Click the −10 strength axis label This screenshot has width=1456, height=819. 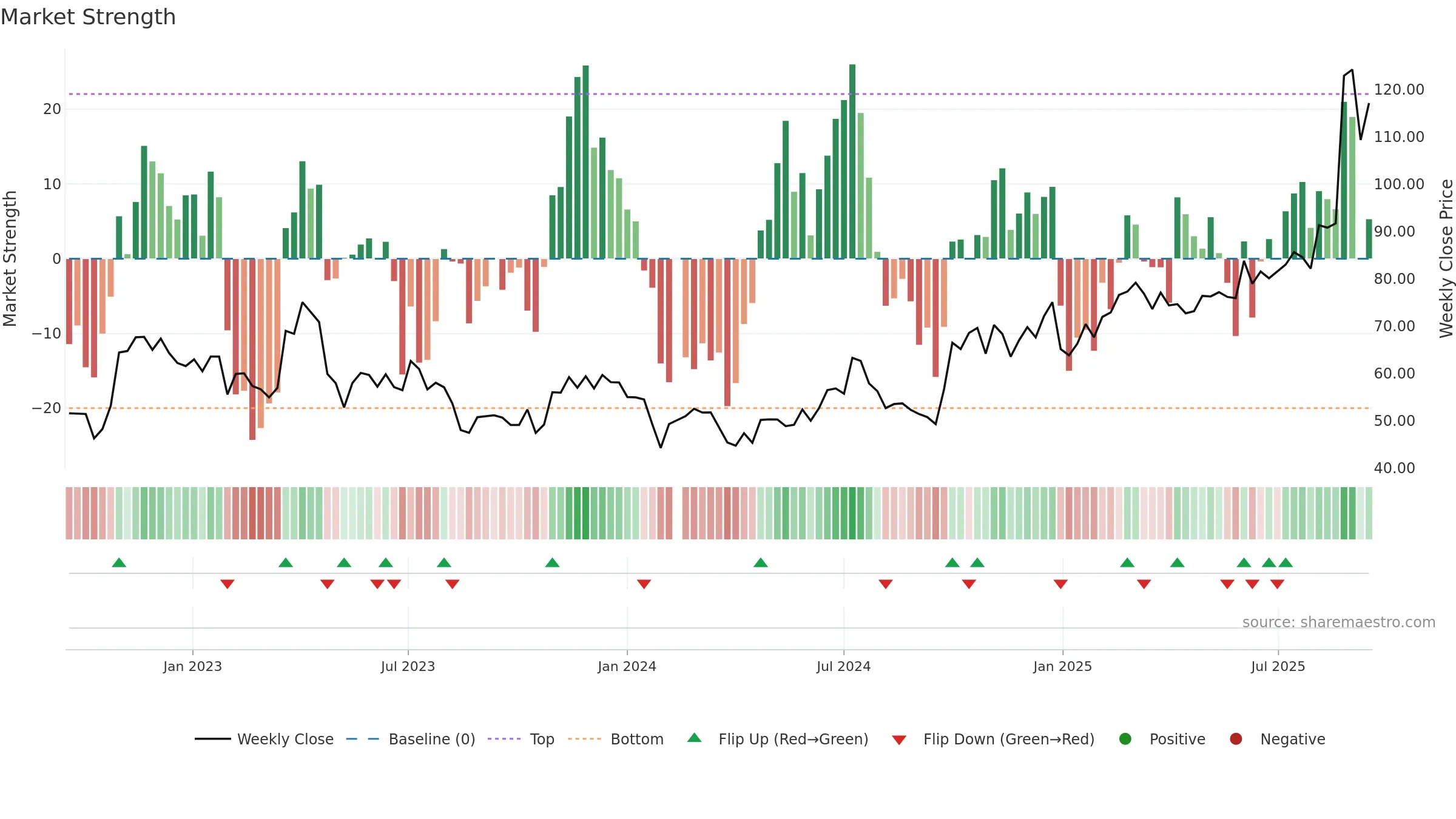[x=47, y=334]
